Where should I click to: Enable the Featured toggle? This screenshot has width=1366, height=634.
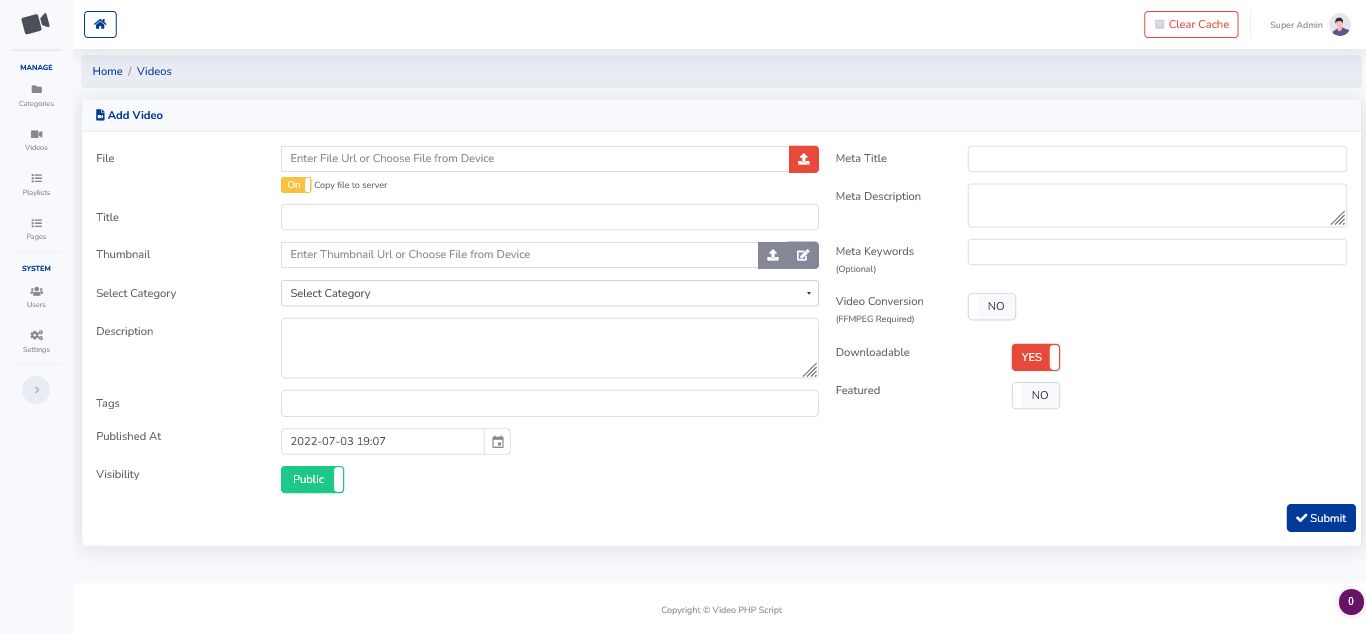pos(1035,396)
